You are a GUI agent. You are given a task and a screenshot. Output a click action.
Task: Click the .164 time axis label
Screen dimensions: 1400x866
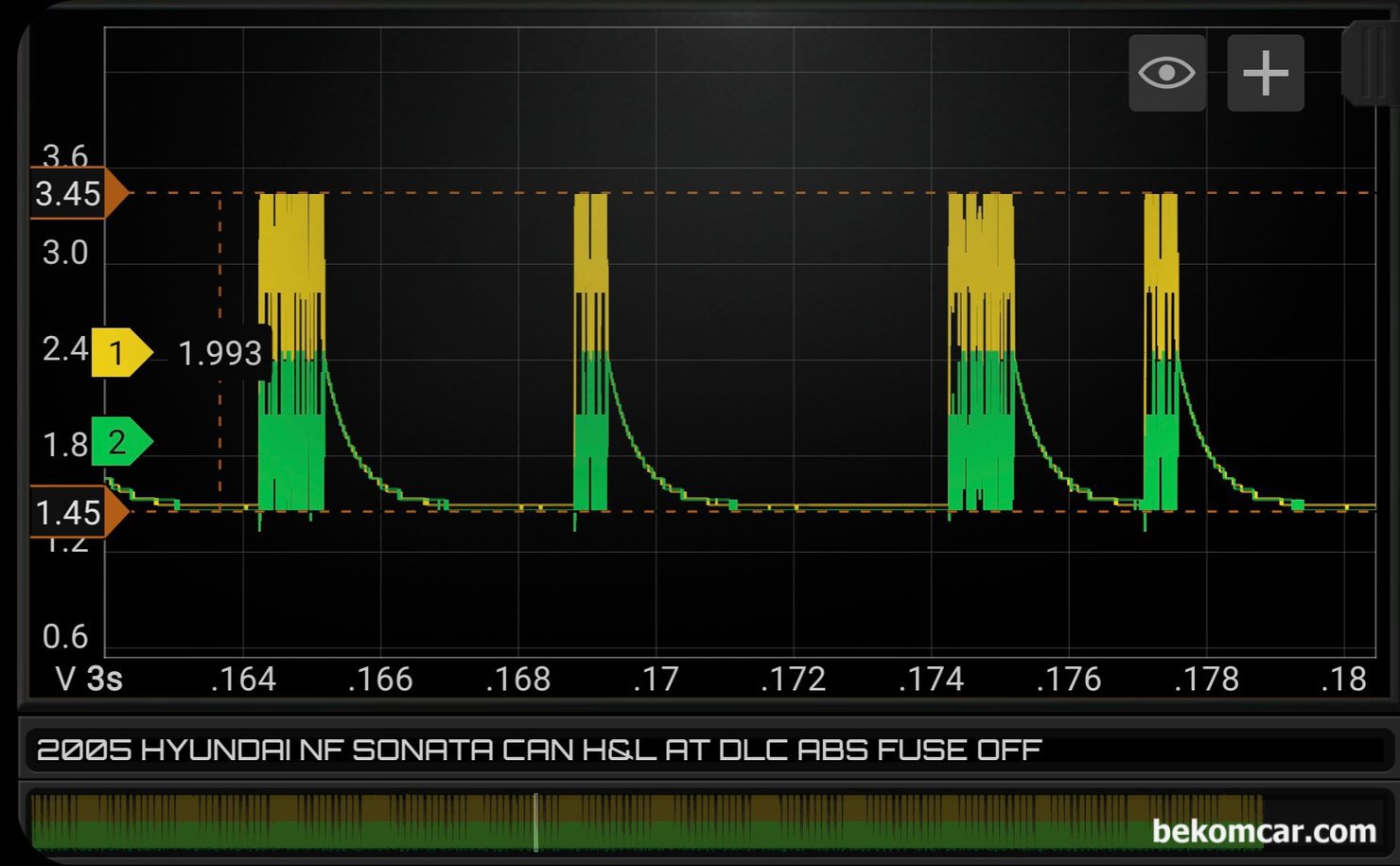(243, 680)
